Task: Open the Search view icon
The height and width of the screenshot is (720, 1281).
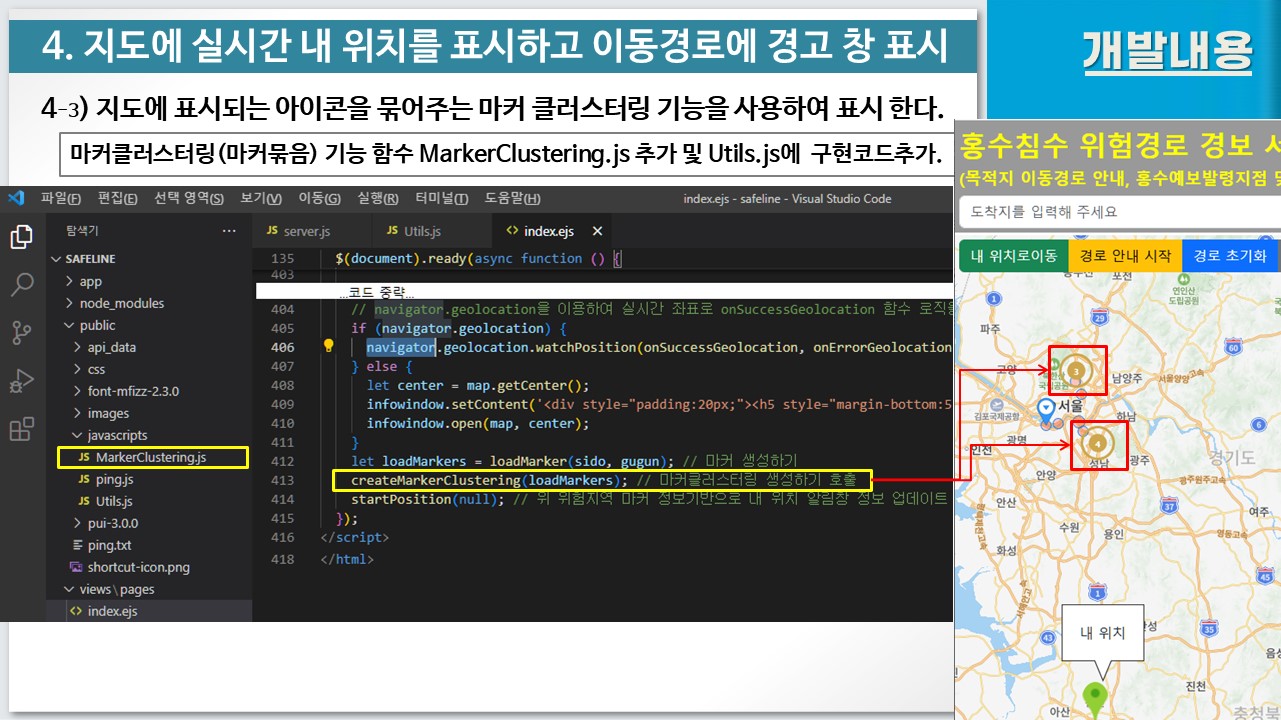Action: tap(21, 285)
